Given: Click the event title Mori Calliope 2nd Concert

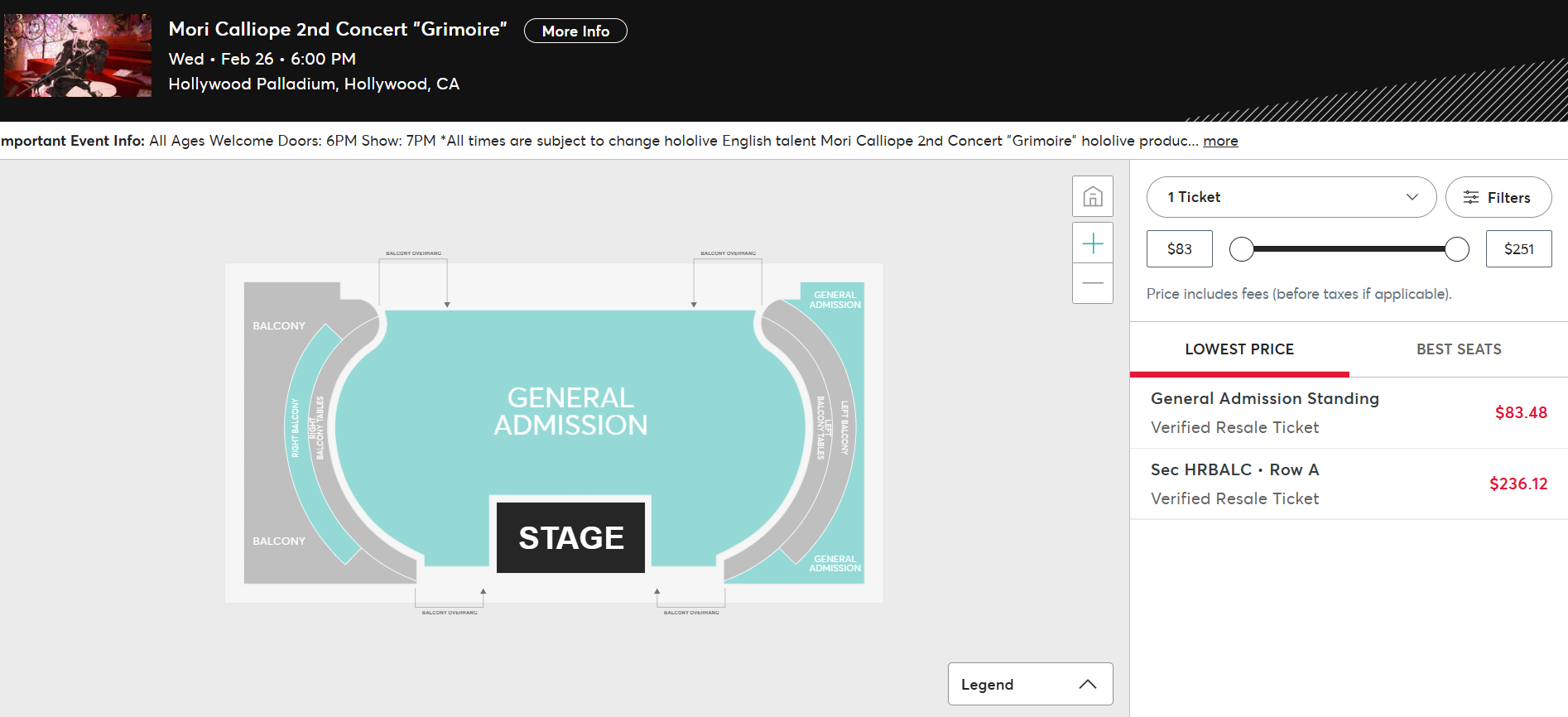Looking at the screenshot, I should tap(338, 29).
